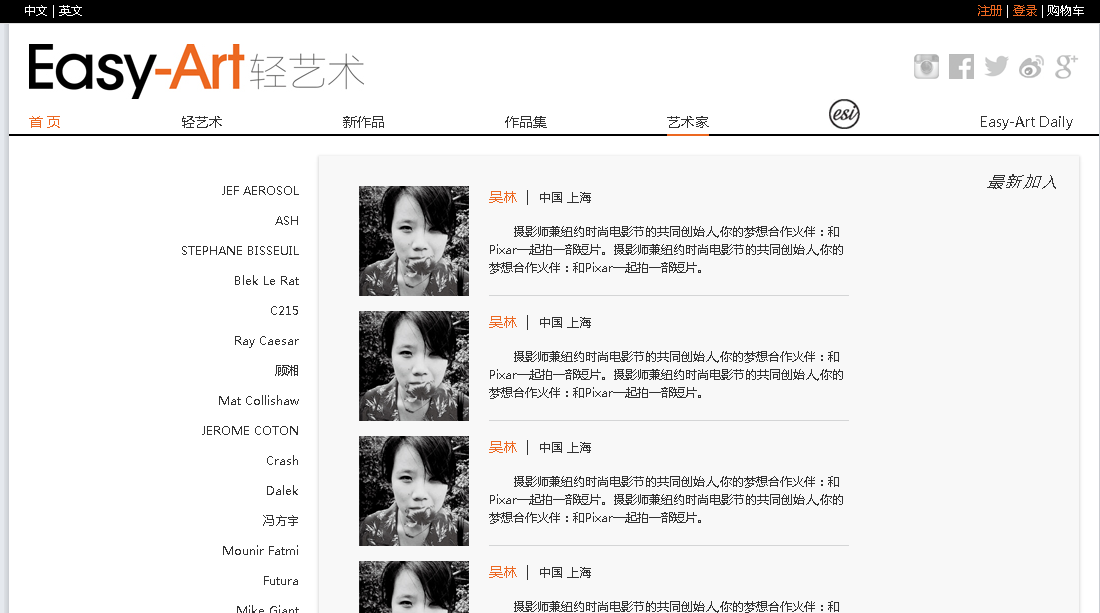Click the 登录 login link

pos(1025,11)
